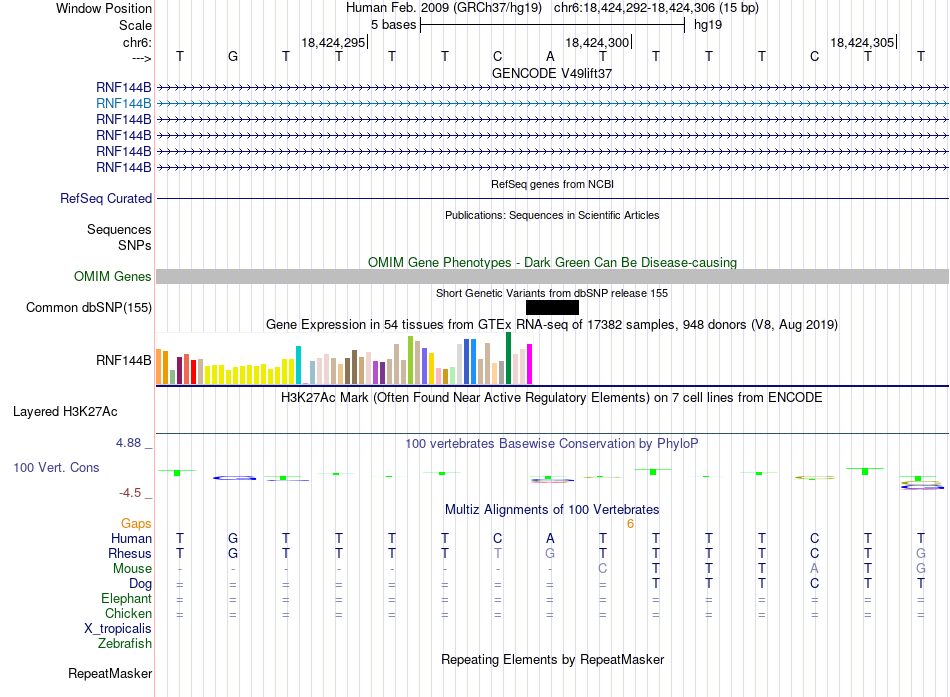Click the black Common dbSNP variant block
Viewport: 950px width, 697px height.
pyautogui.click(x=552, y=307)
